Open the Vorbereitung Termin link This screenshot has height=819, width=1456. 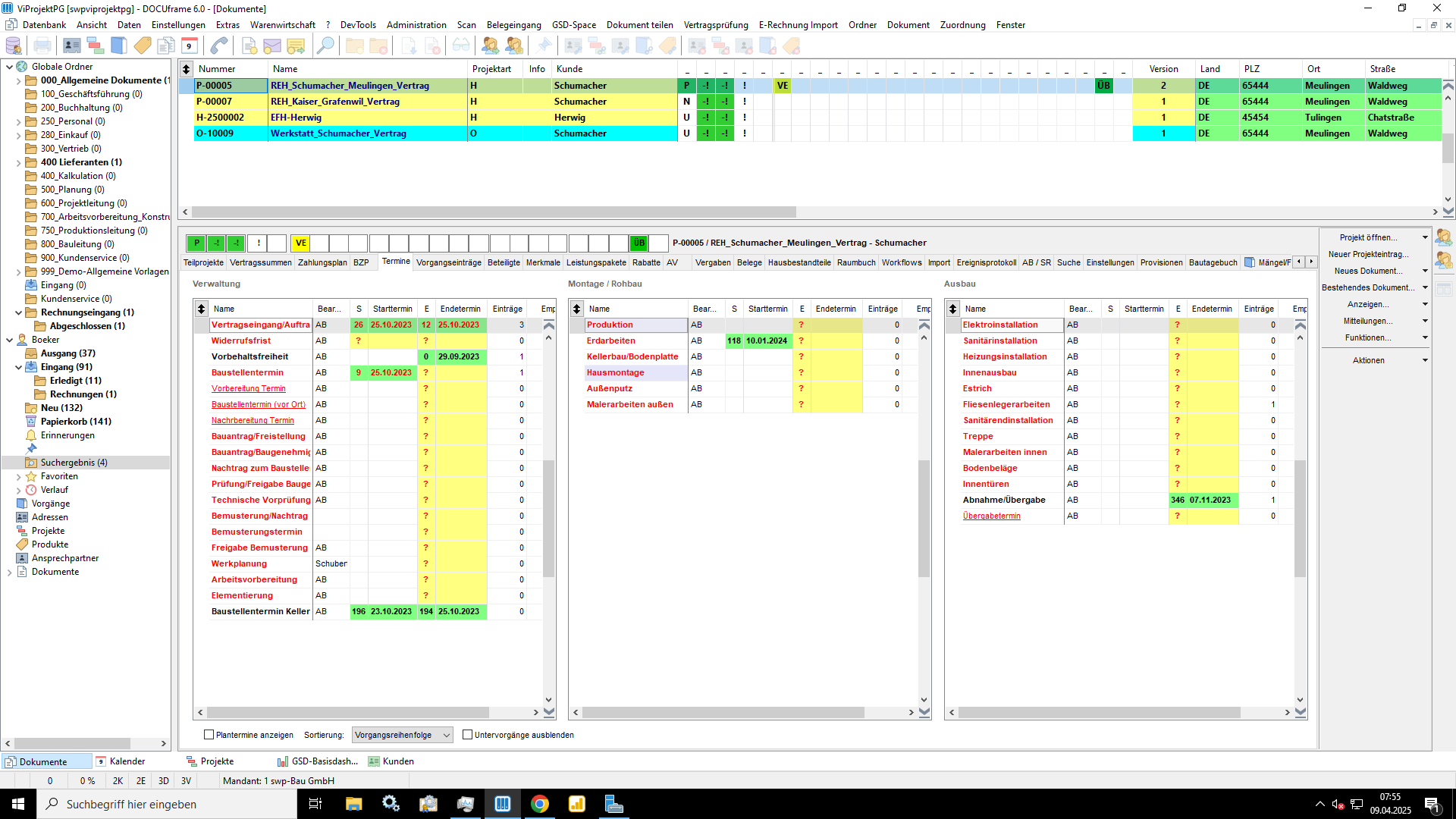tap(248, 388)
